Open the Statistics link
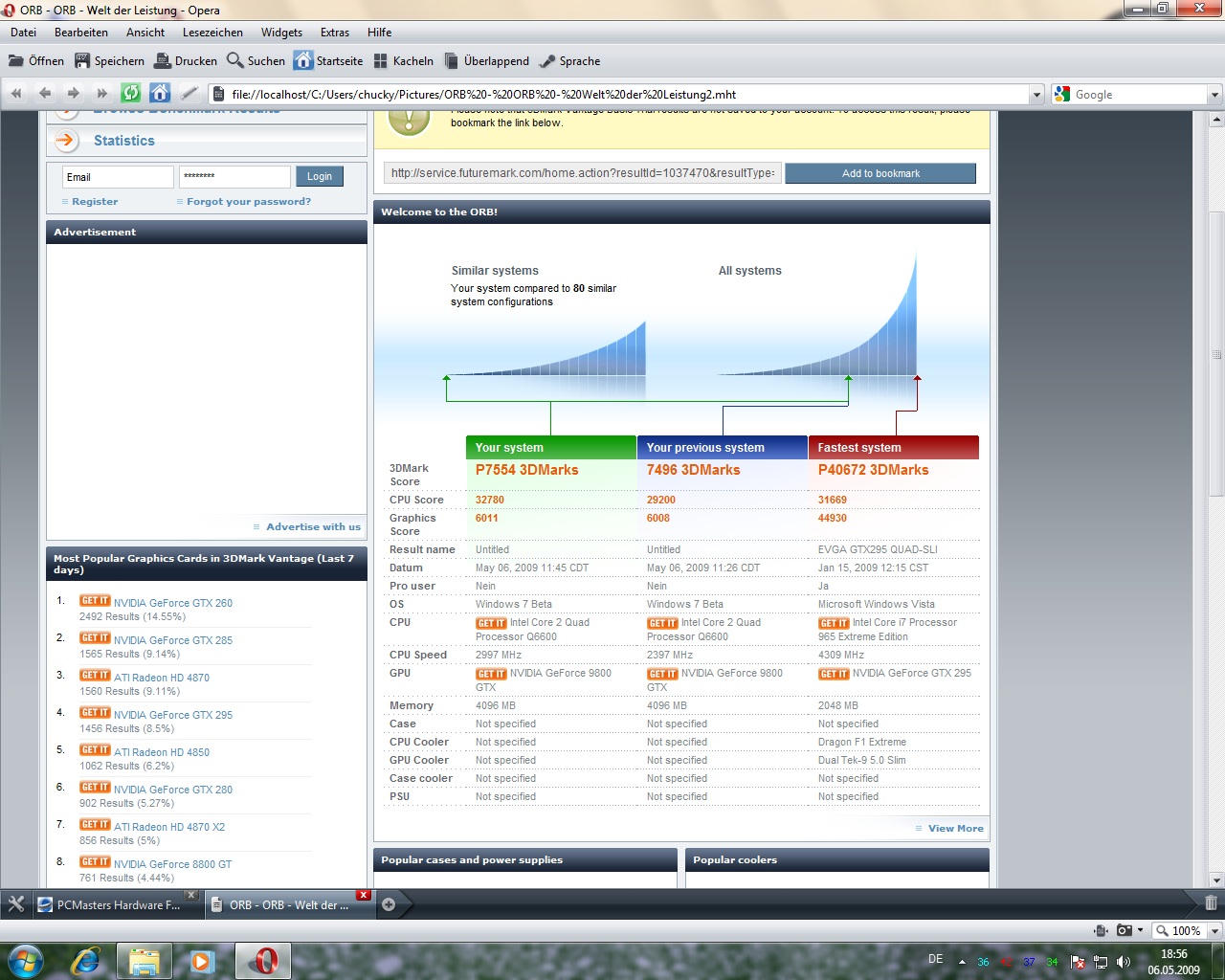 point(124,141)
